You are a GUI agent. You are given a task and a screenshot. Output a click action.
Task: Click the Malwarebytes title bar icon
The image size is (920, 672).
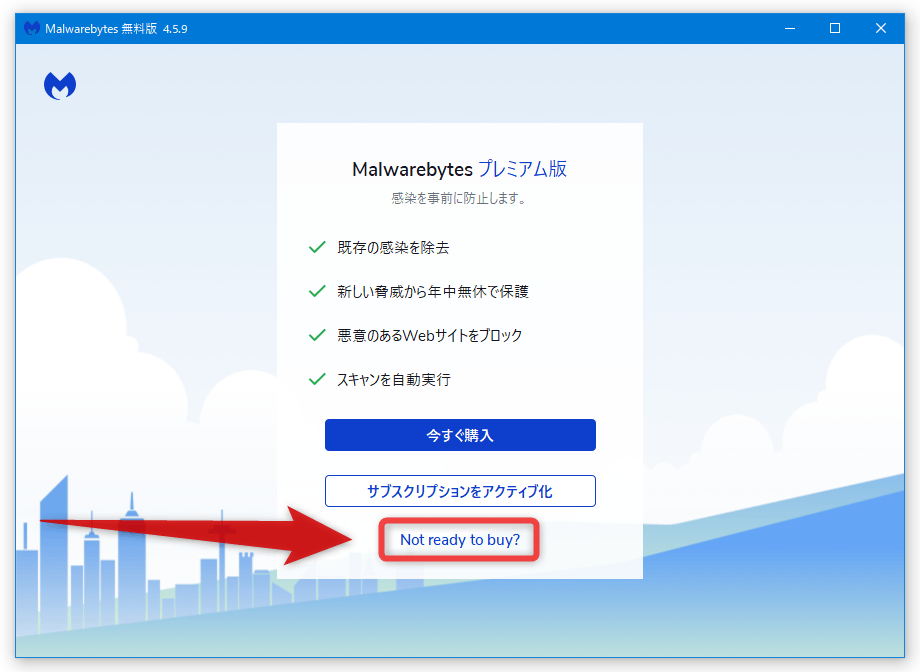point(32,28)
